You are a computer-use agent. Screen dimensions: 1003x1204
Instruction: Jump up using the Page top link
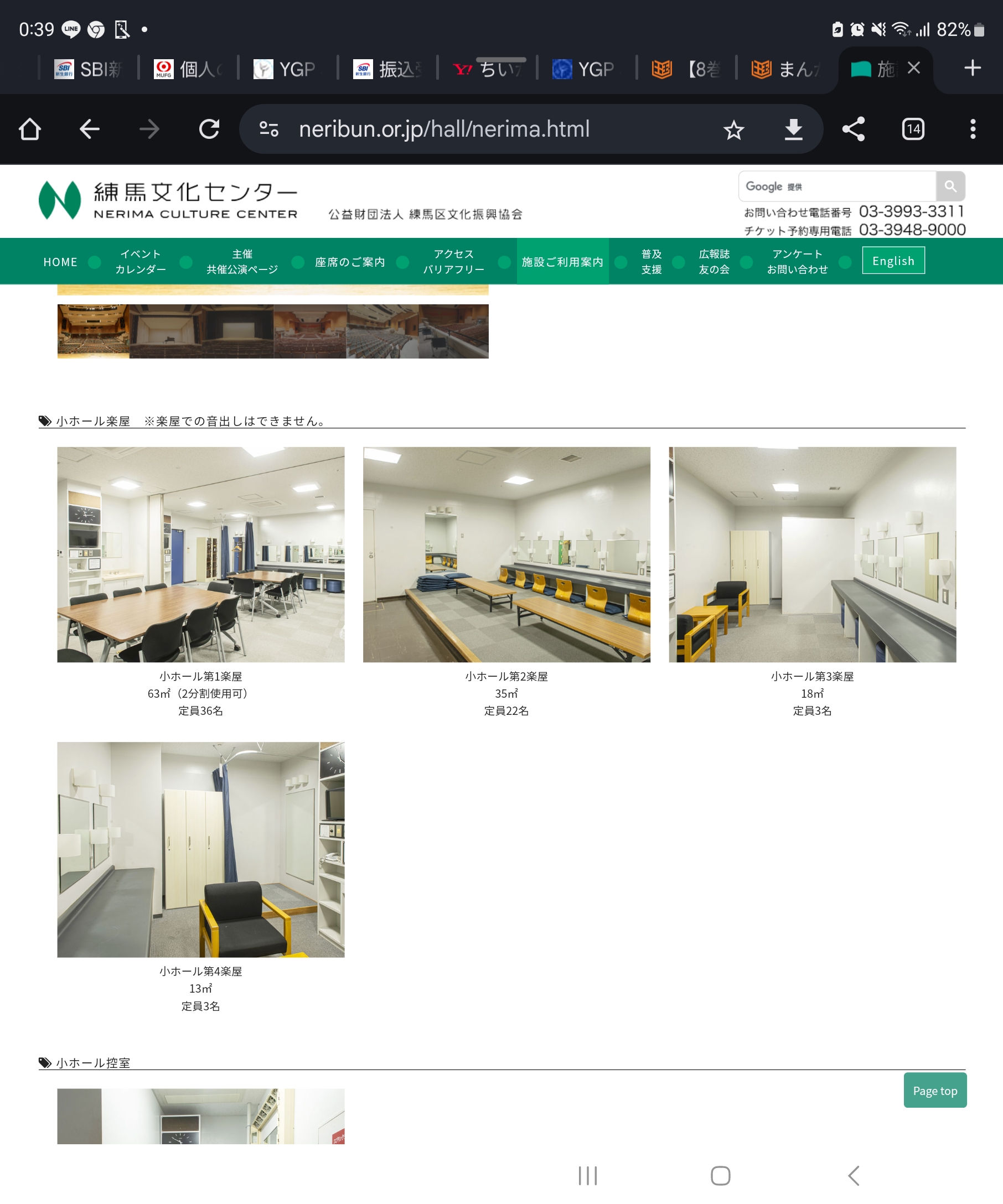tap(935, 1091)
